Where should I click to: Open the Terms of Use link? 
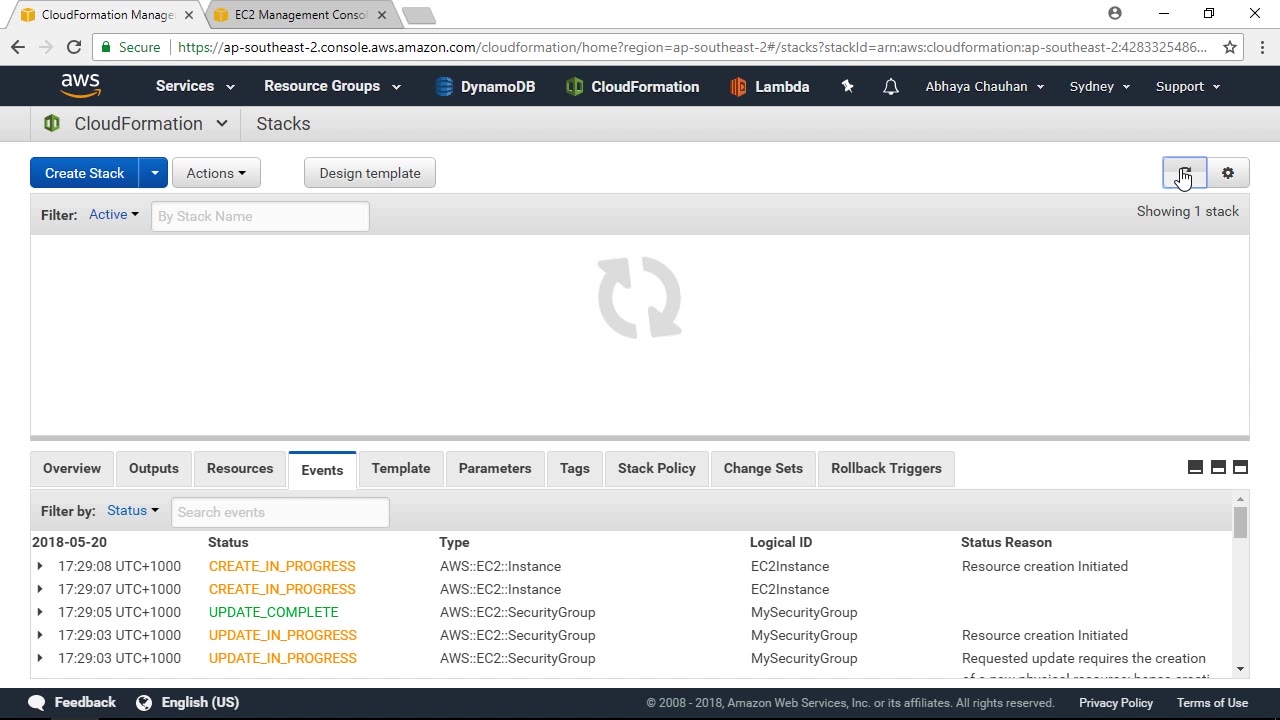pyautogui.click(x=1212, y=703)
